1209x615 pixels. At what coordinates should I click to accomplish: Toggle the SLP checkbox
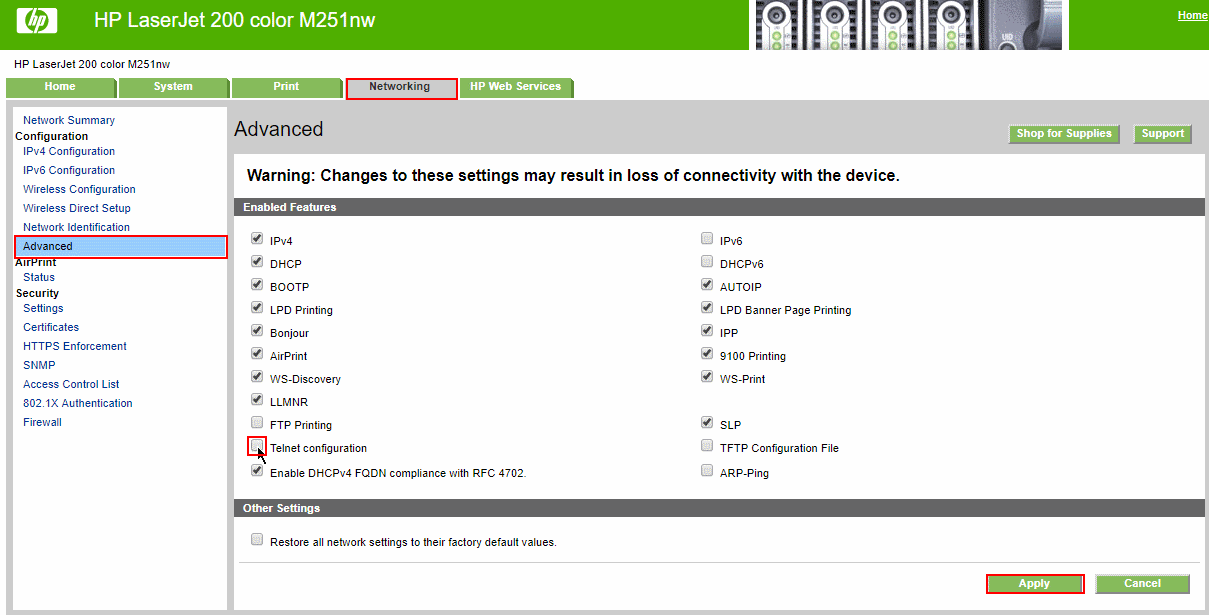[707, 423]
